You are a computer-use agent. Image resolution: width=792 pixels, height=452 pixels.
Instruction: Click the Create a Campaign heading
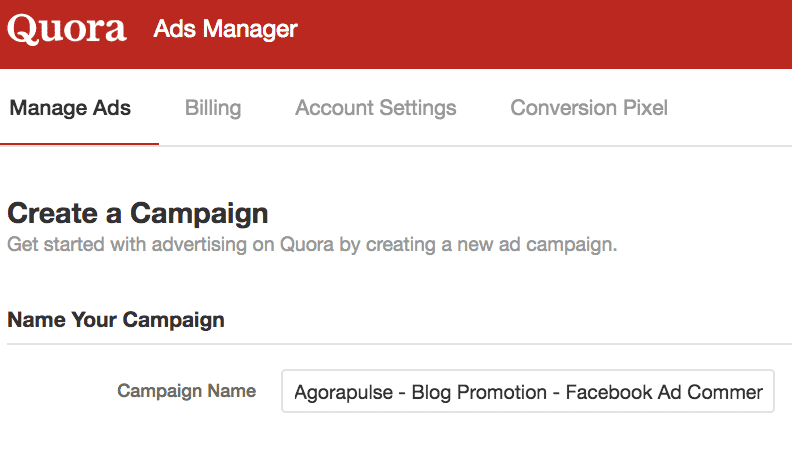click(x=138, y=213)
